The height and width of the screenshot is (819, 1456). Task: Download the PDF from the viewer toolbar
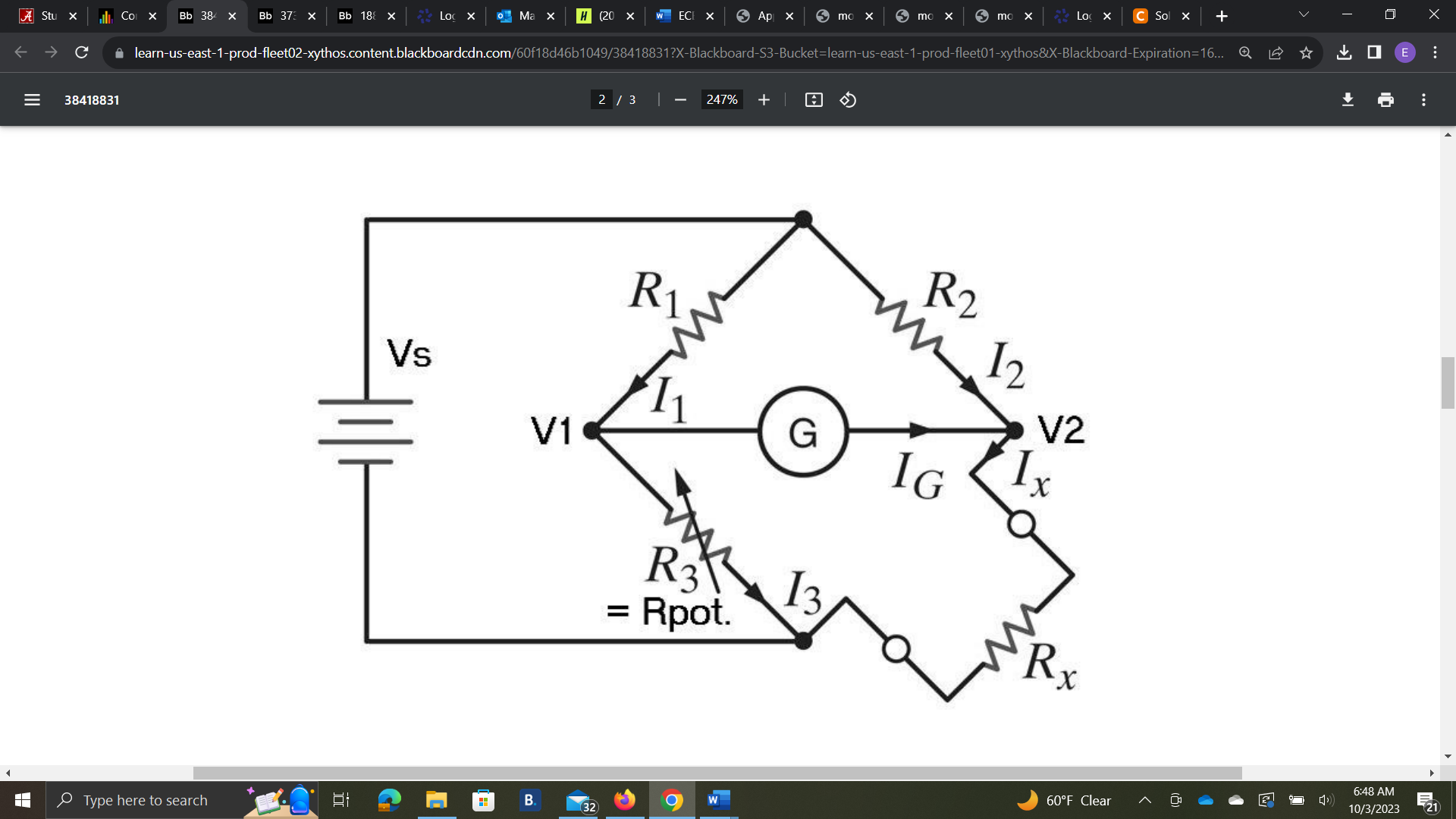tap(1348, 99)
